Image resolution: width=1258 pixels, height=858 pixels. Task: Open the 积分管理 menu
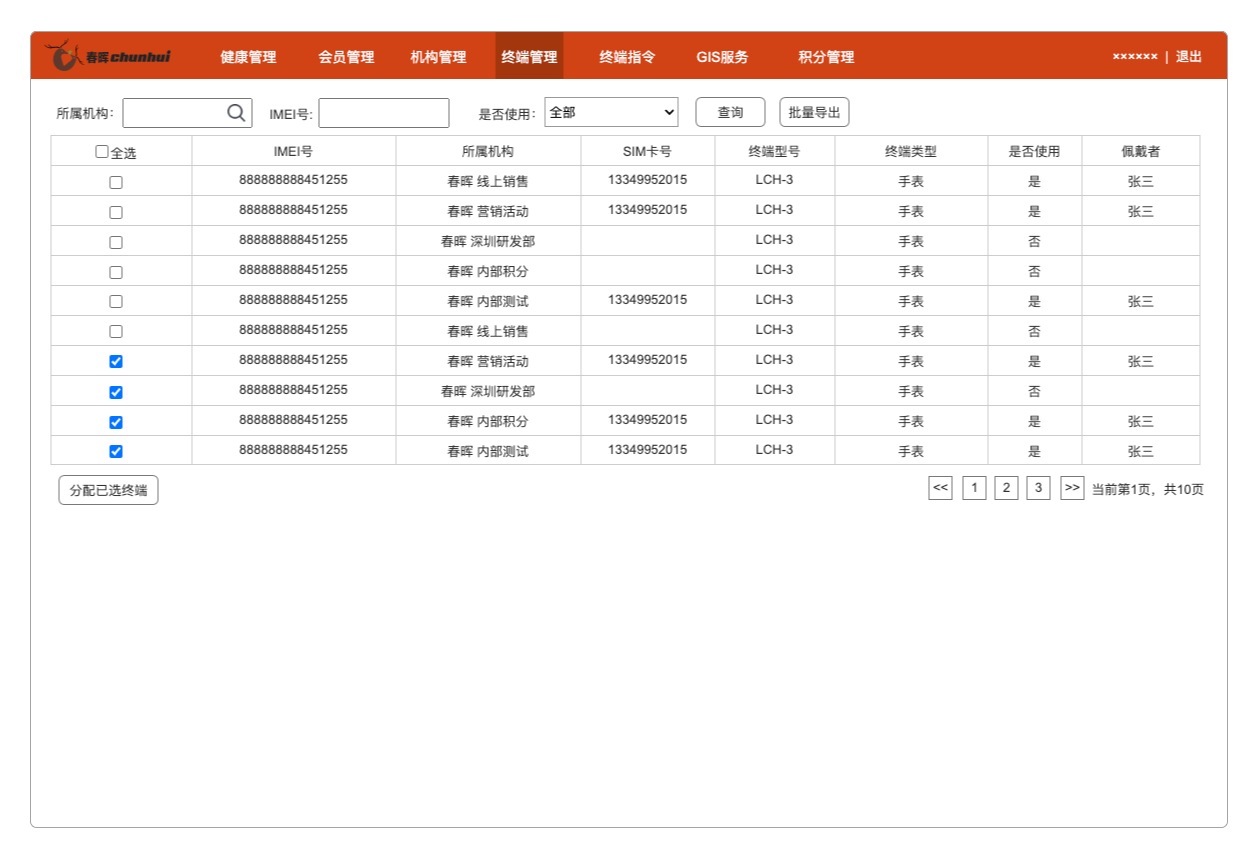pyautogui.click(x=826, y=57)
